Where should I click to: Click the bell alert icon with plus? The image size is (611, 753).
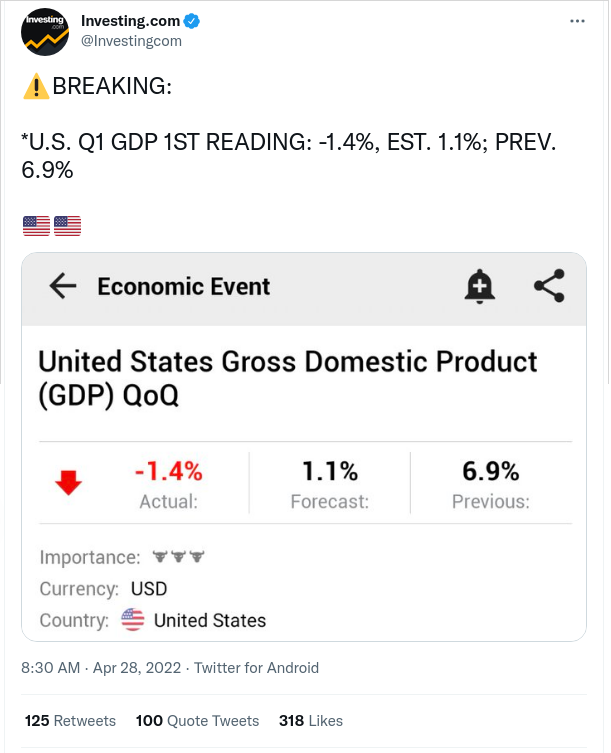point(479,287)
